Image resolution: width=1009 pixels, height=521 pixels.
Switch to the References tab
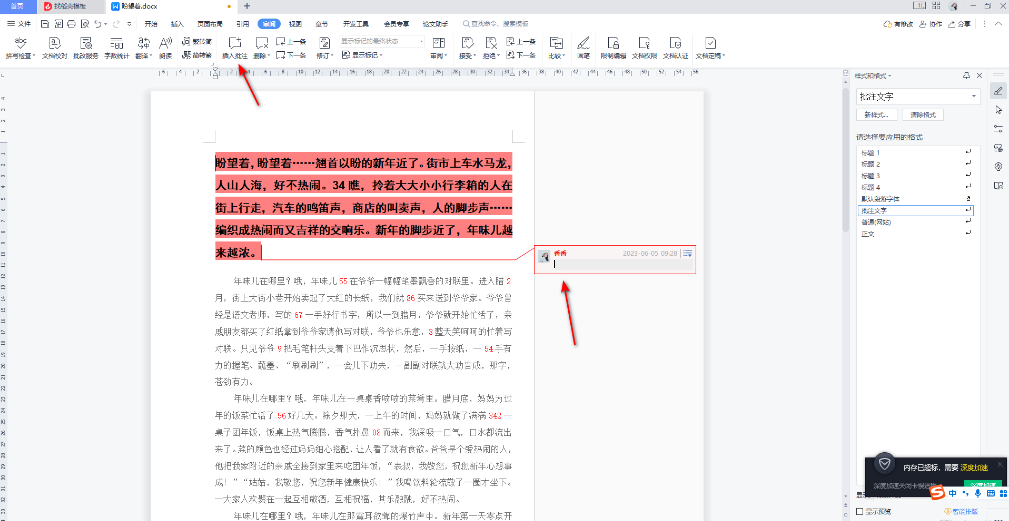tap(242, 24)
